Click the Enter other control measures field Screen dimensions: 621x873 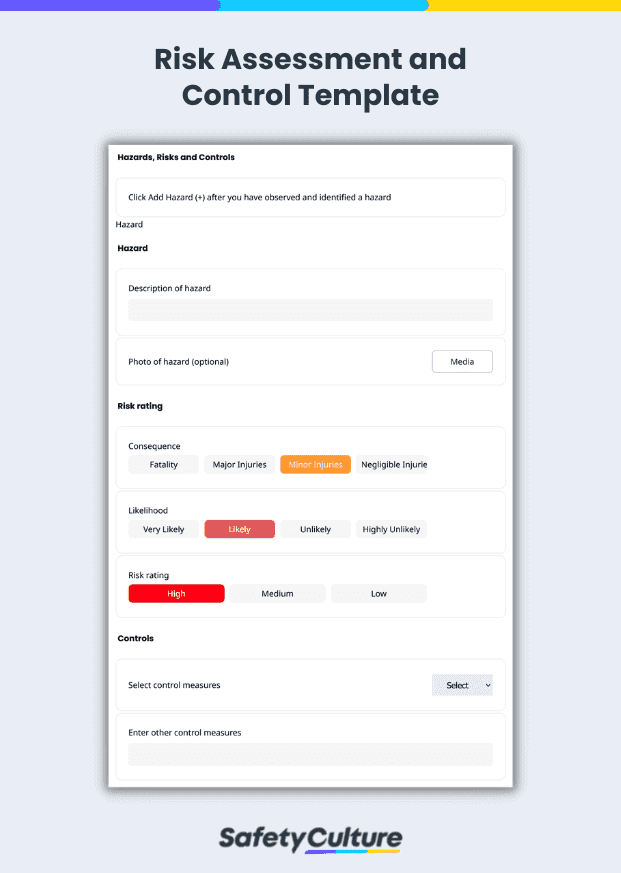tap(310, 754)
